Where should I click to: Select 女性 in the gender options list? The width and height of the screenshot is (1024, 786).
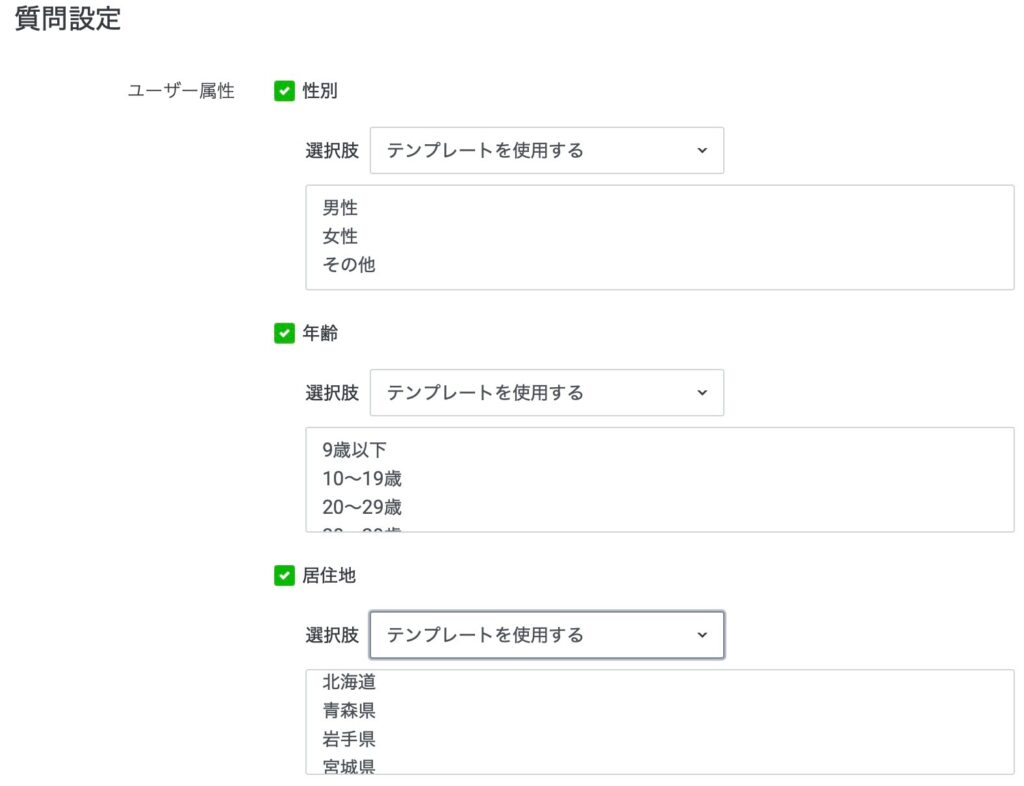[340, 236]
